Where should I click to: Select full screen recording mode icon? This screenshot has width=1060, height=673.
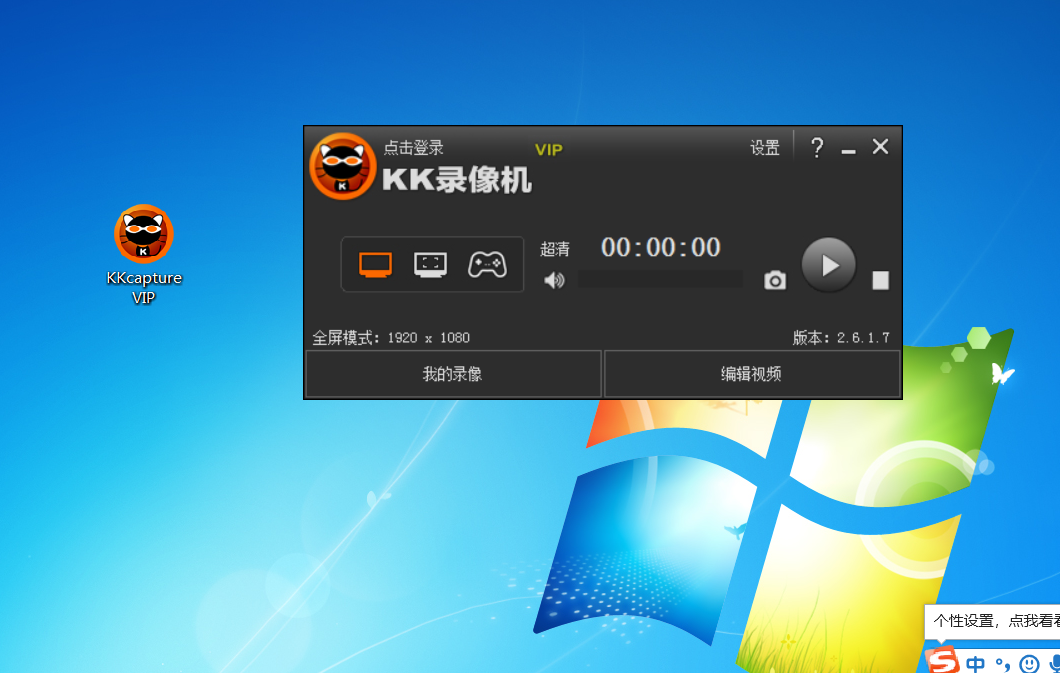(375, 265)
